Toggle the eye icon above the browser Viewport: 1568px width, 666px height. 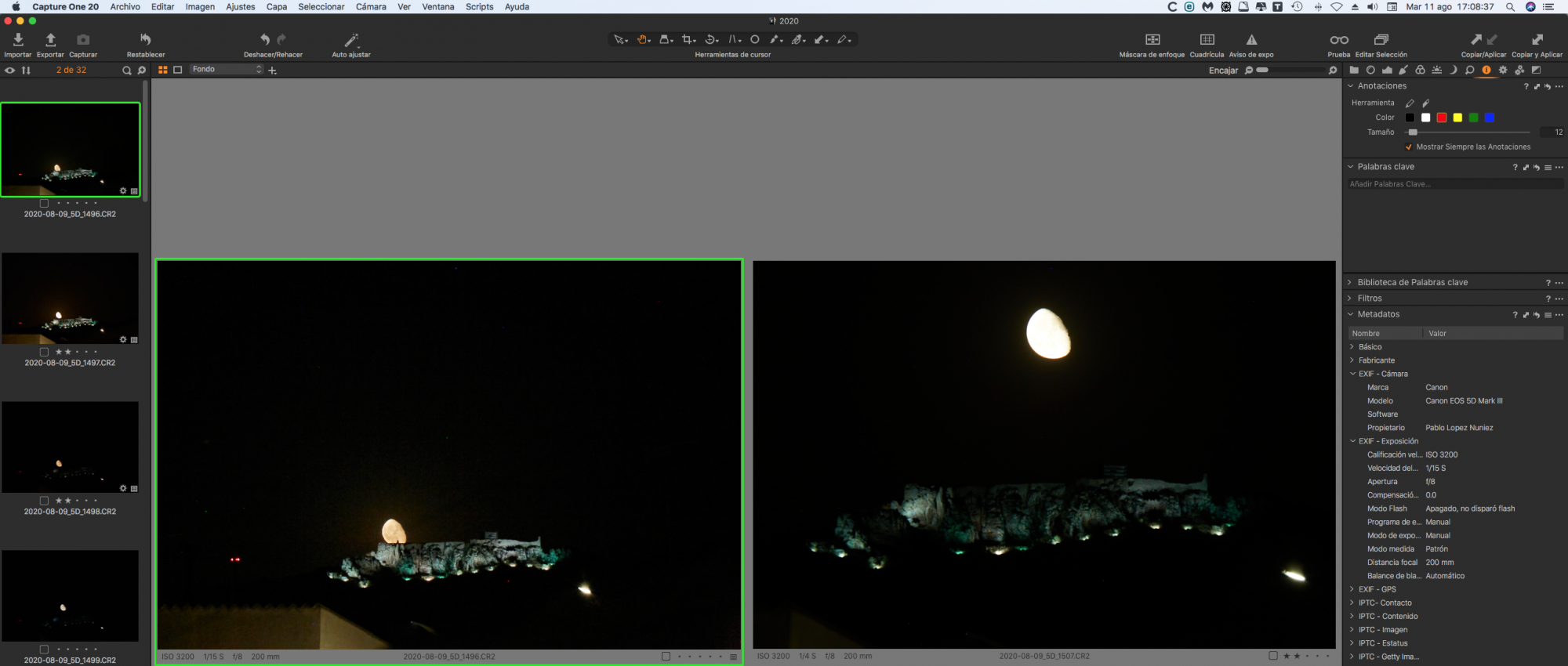(x=9, y=71)
